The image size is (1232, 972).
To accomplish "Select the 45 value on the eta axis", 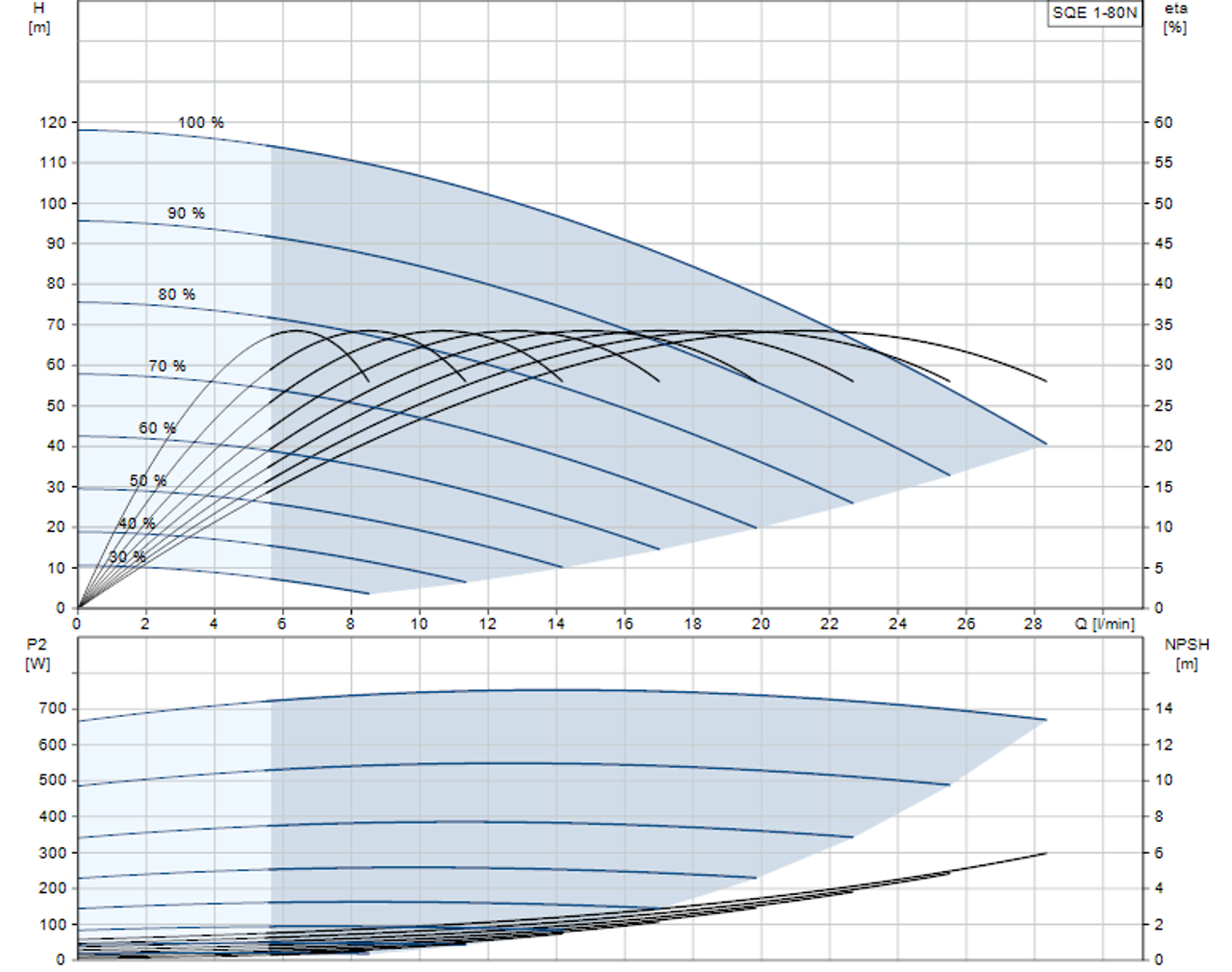I will [x=1164, y=243].
